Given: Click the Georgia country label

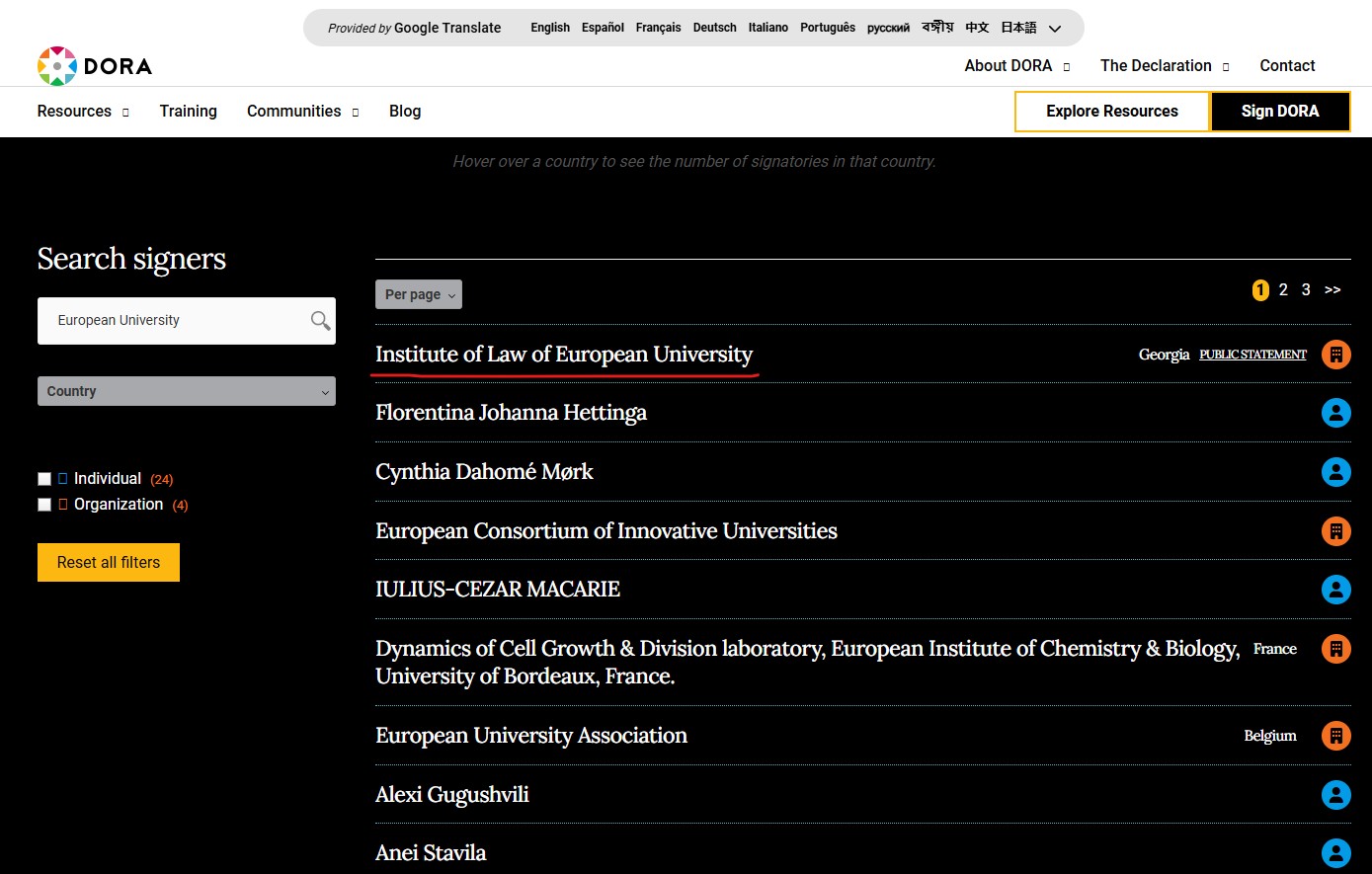Looking at the screenshot, I should (1164, 355).
